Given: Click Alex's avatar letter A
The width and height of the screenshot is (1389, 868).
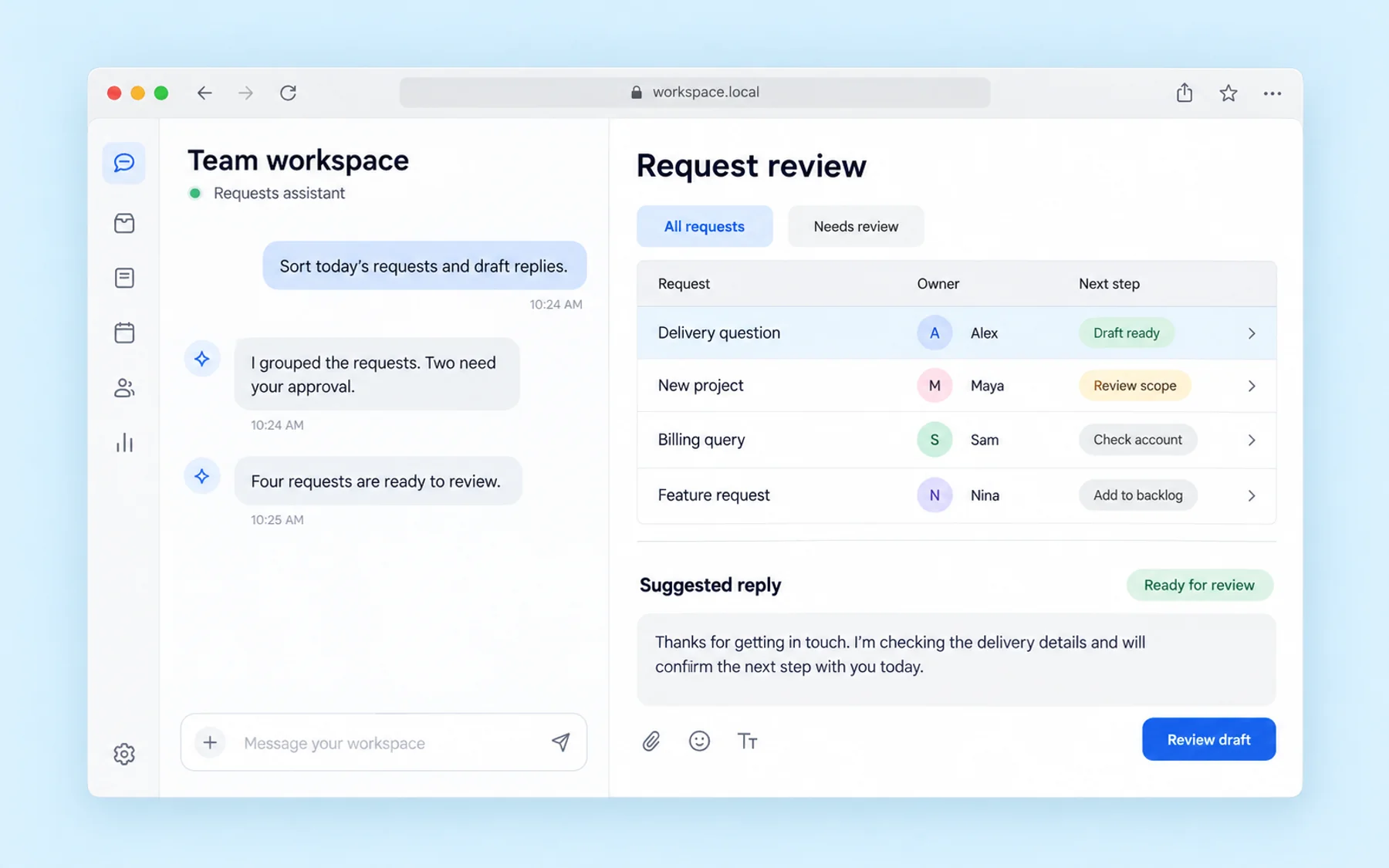Looking at the screenshot, I should [x=934, y=333].
